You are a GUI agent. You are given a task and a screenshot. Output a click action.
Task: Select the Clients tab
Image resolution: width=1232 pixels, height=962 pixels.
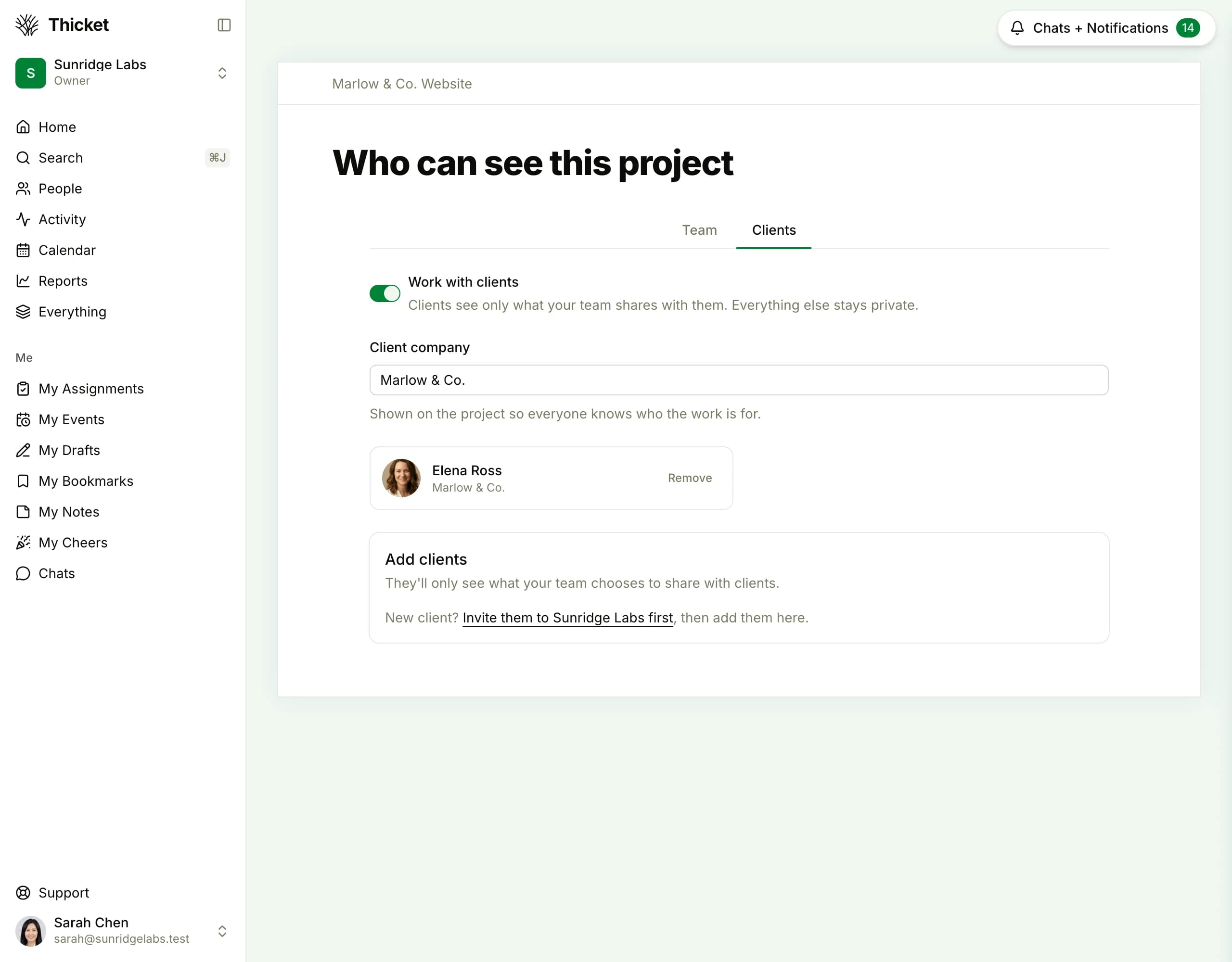pyautogui.click(x=773, y=230)
